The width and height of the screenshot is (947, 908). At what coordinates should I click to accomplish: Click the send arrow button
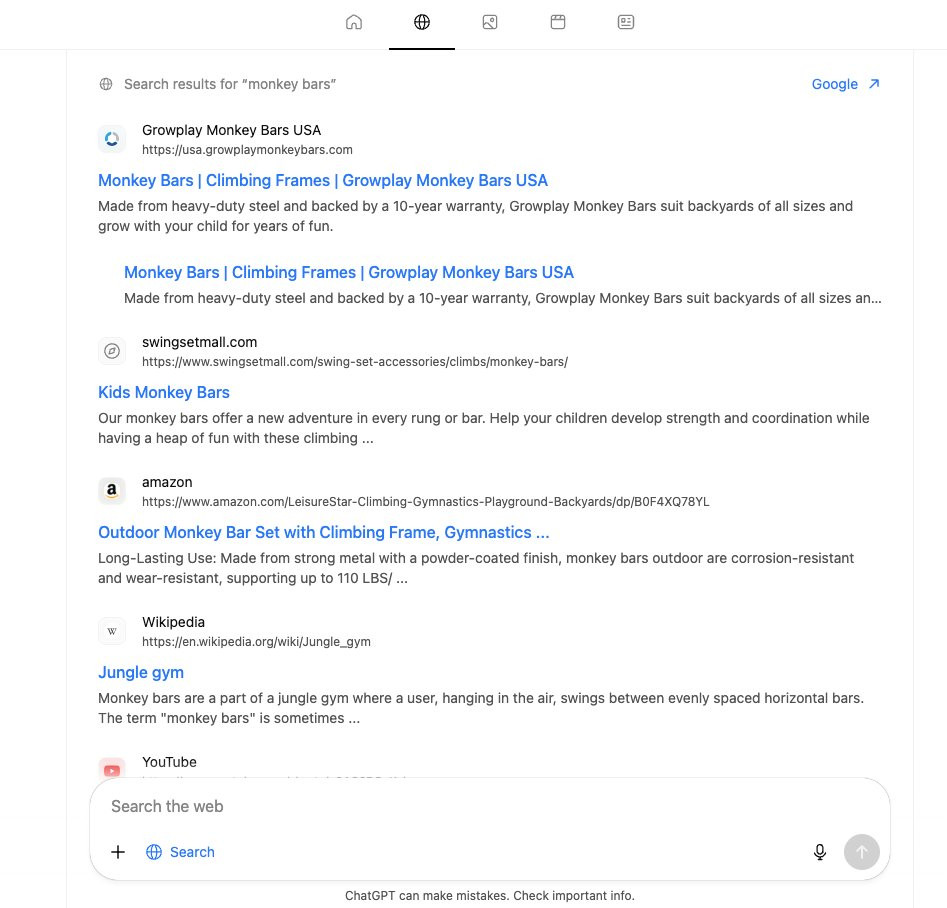point(861,852)
